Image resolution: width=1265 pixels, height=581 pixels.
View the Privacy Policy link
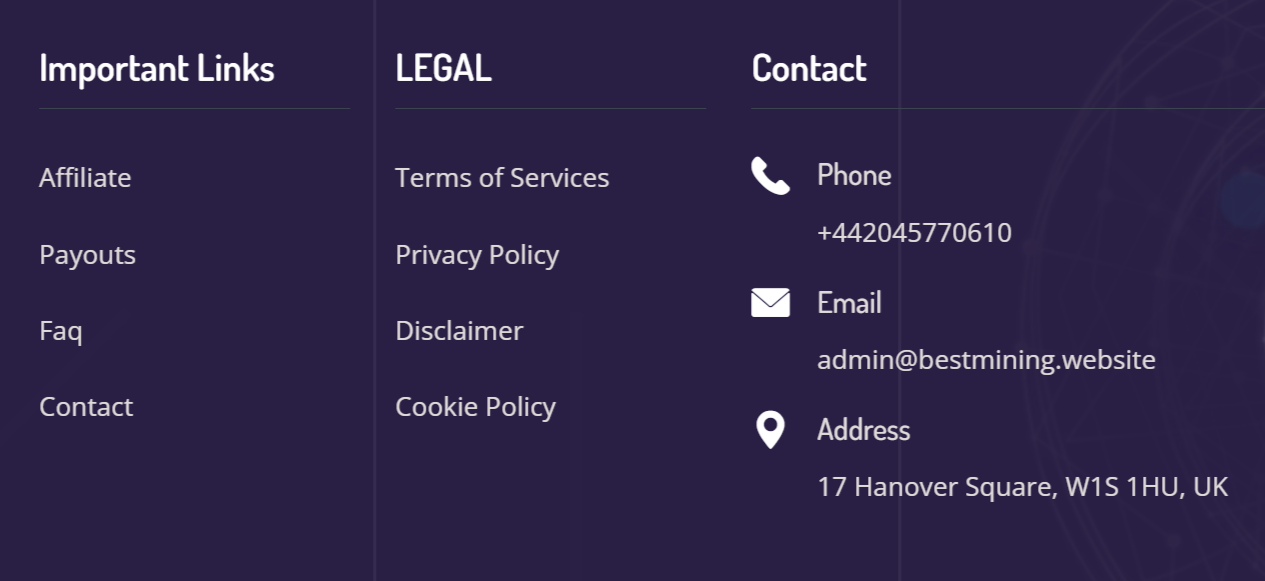(477, 255)
